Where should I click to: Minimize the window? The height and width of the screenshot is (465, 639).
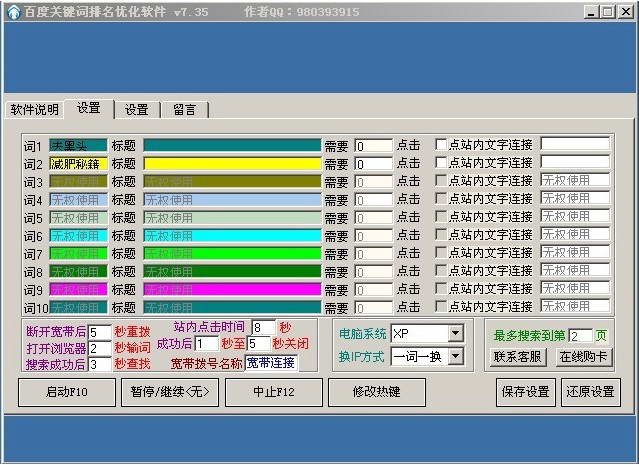click(x=592, y=12)
